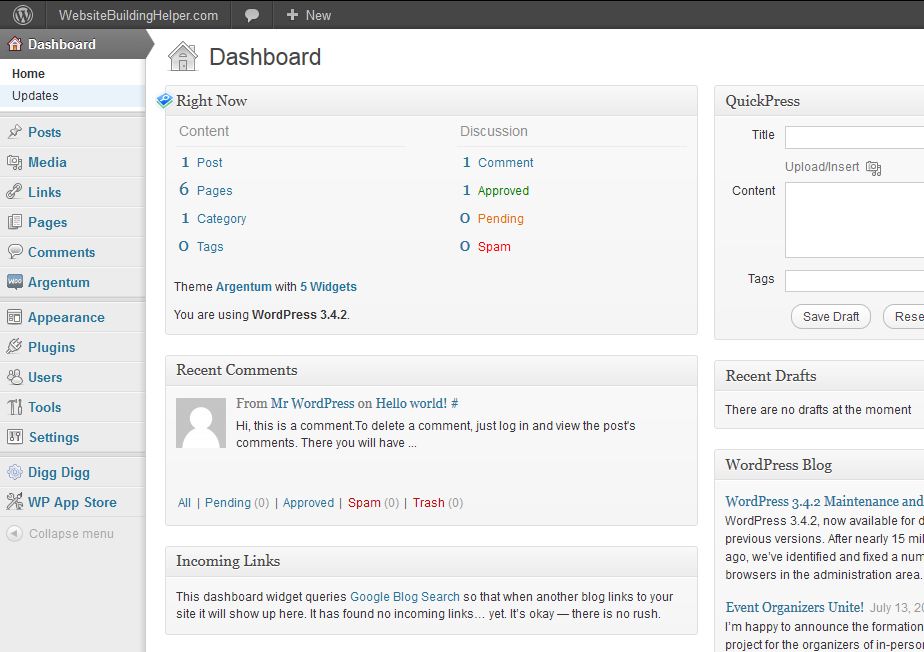
Task: Open the red Spam discussion link
Action: coord(494,246)
